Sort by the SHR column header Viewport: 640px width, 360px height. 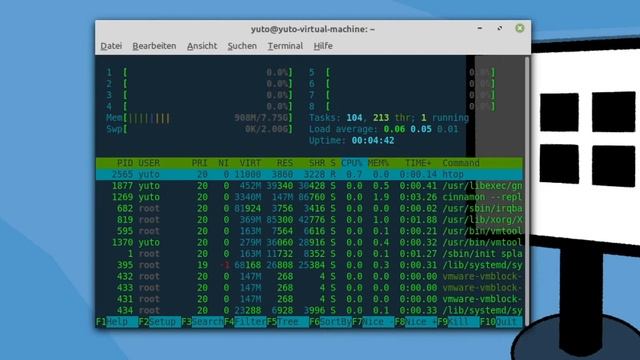click(x=317, y=163)
